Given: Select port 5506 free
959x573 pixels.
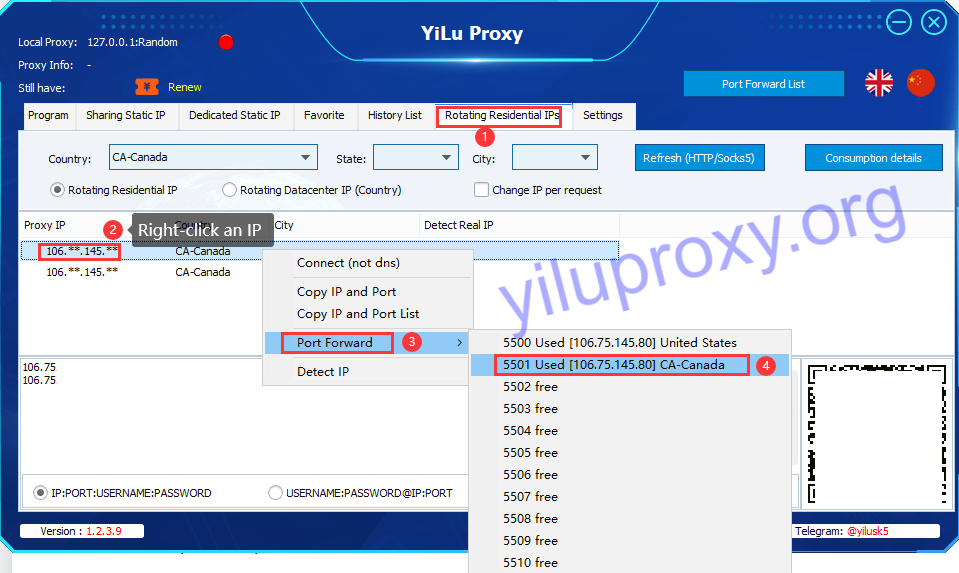Looking at the screenshot, I should click(x=630, y=475).
